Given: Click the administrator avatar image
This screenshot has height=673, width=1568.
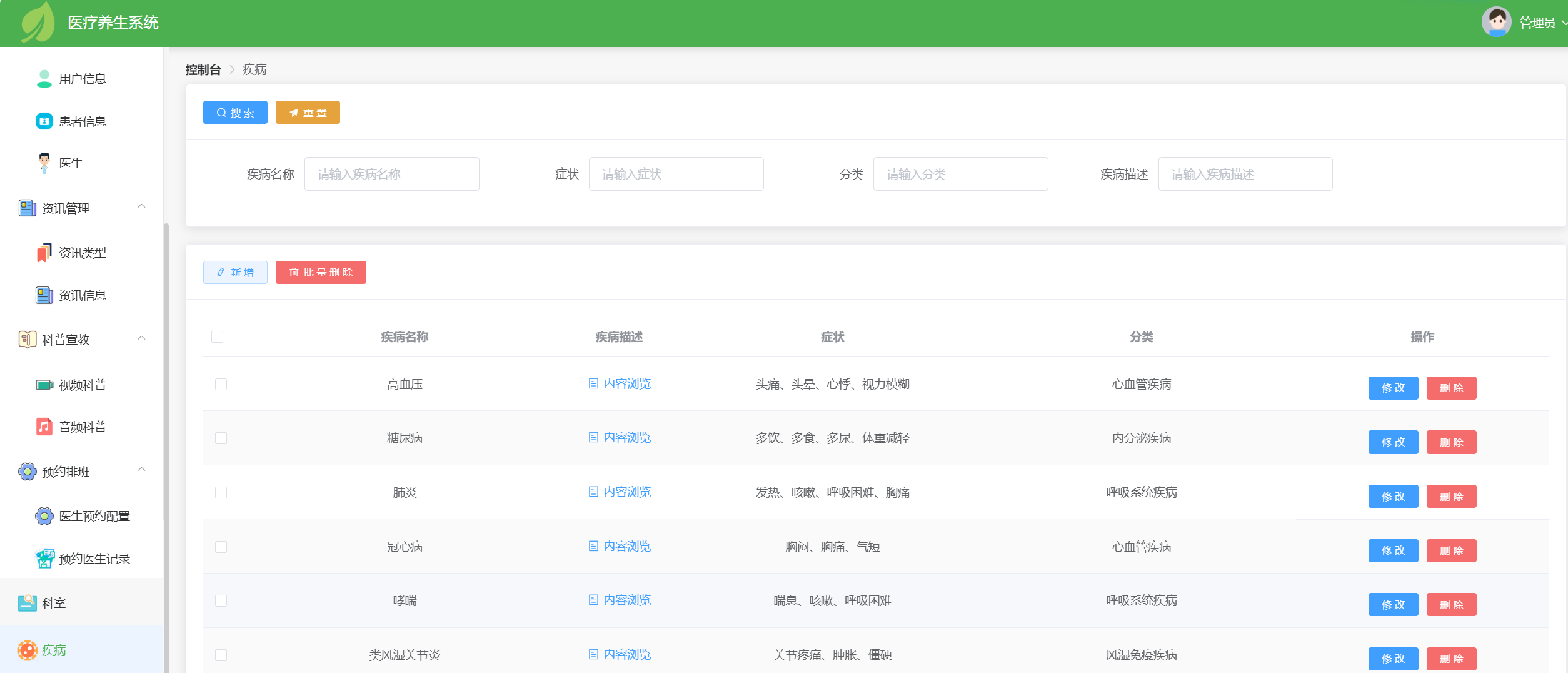Looking at the screenshot, I should 1497,23.
